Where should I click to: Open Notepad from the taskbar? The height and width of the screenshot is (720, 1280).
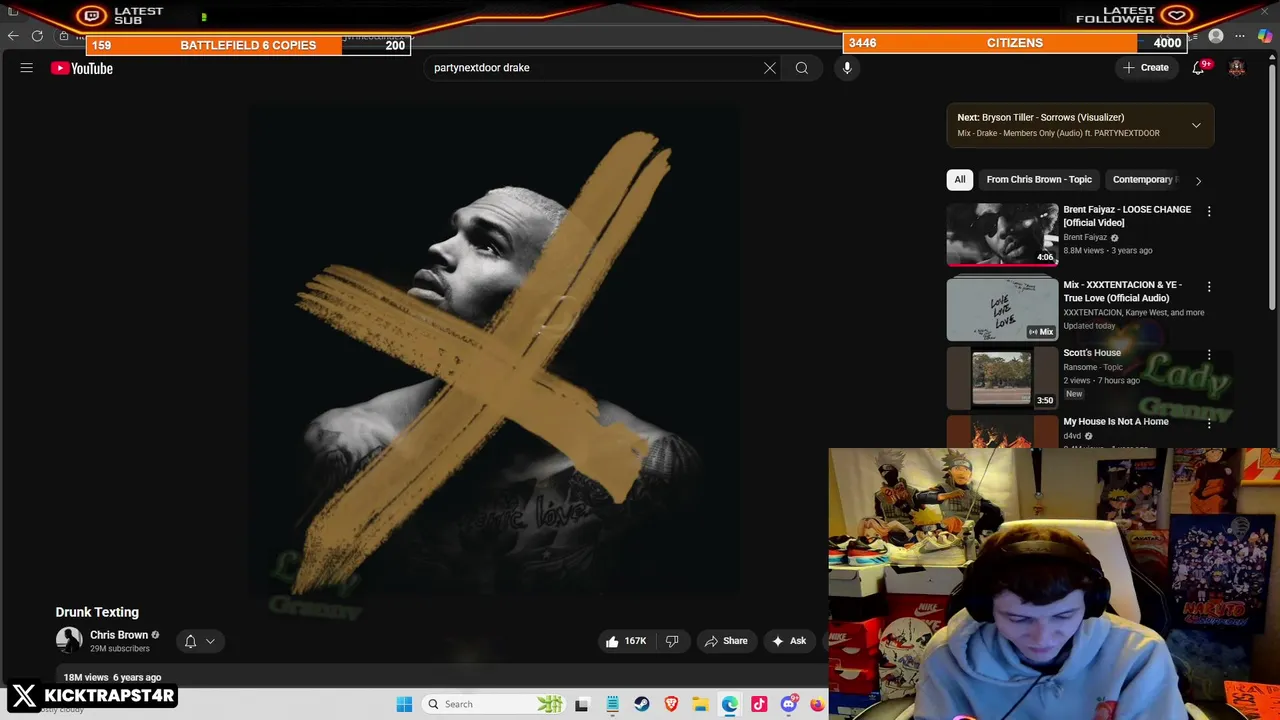click(613, 704)
